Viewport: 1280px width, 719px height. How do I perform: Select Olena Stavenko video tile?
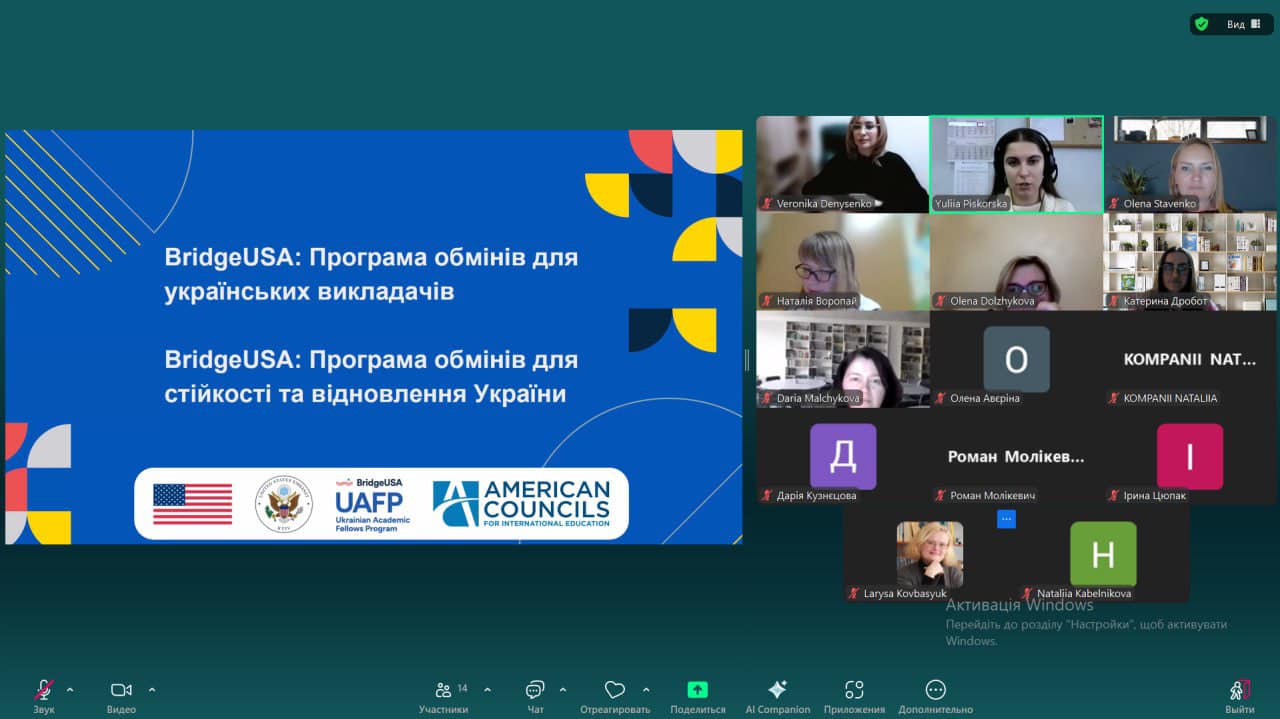[x=1191, y=164]
